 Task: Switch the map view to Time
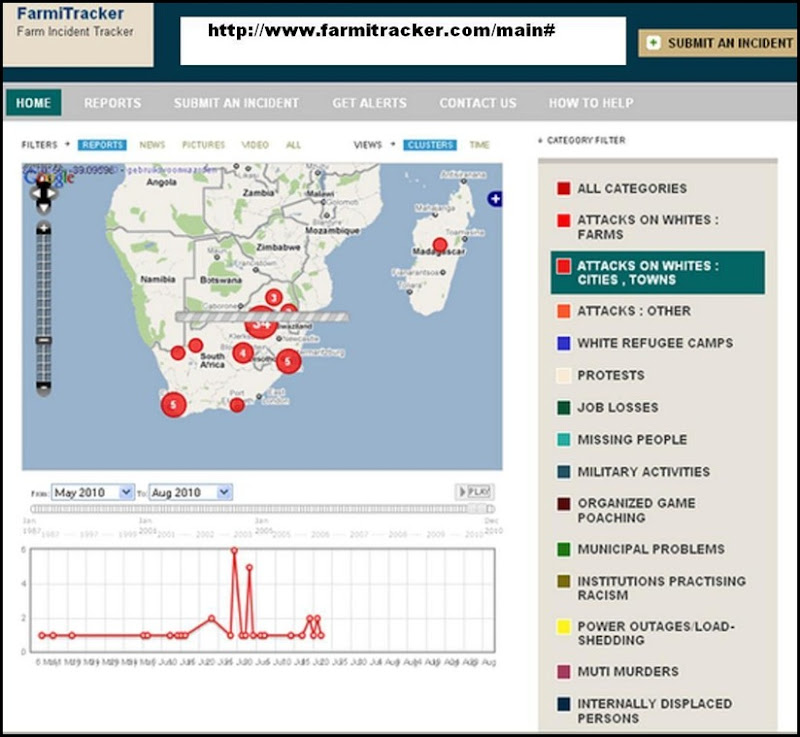click(479, 145)
